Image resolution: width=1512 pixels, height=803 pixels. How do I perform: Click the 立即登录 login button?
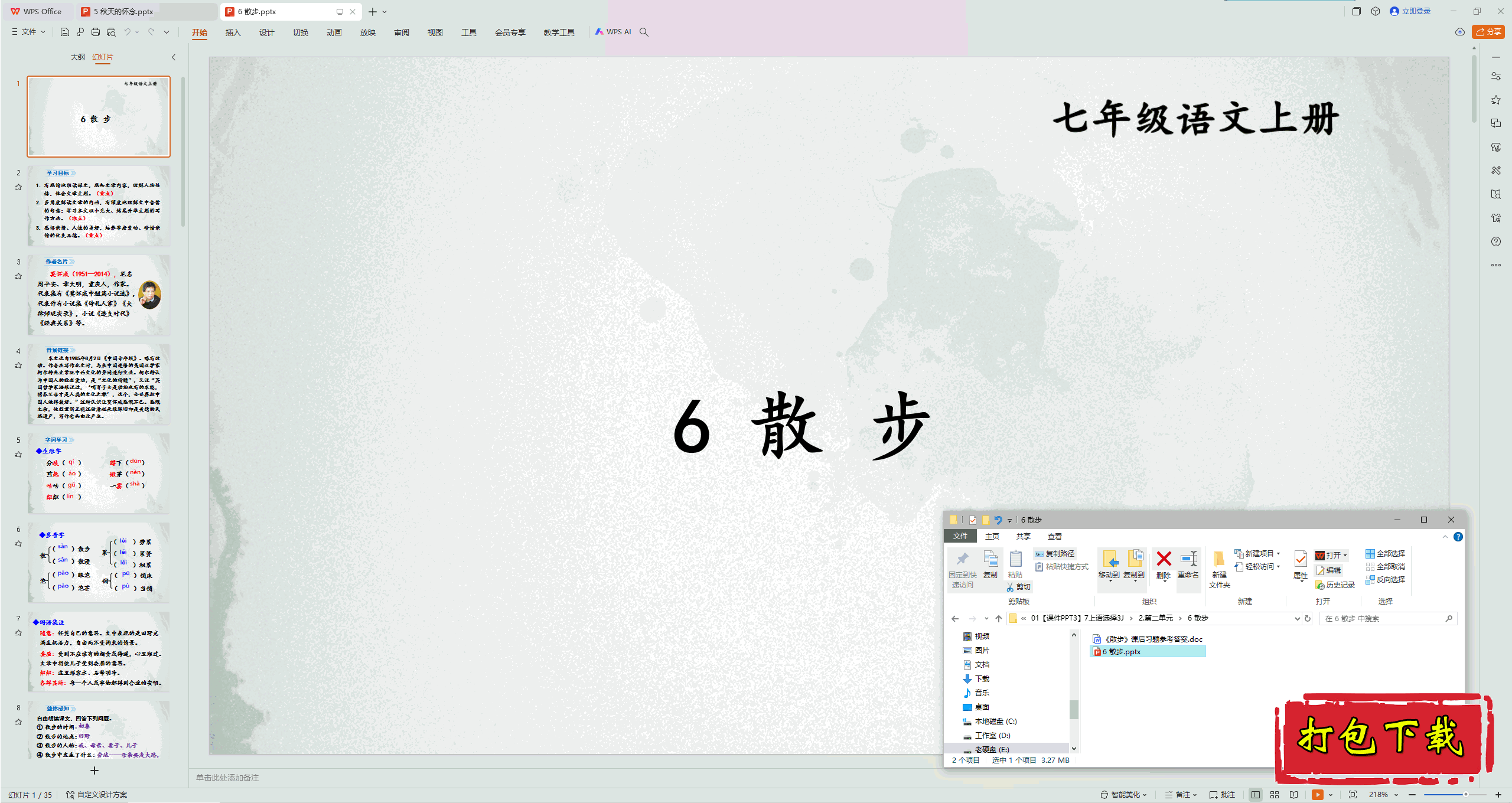tap(1410, 11)
